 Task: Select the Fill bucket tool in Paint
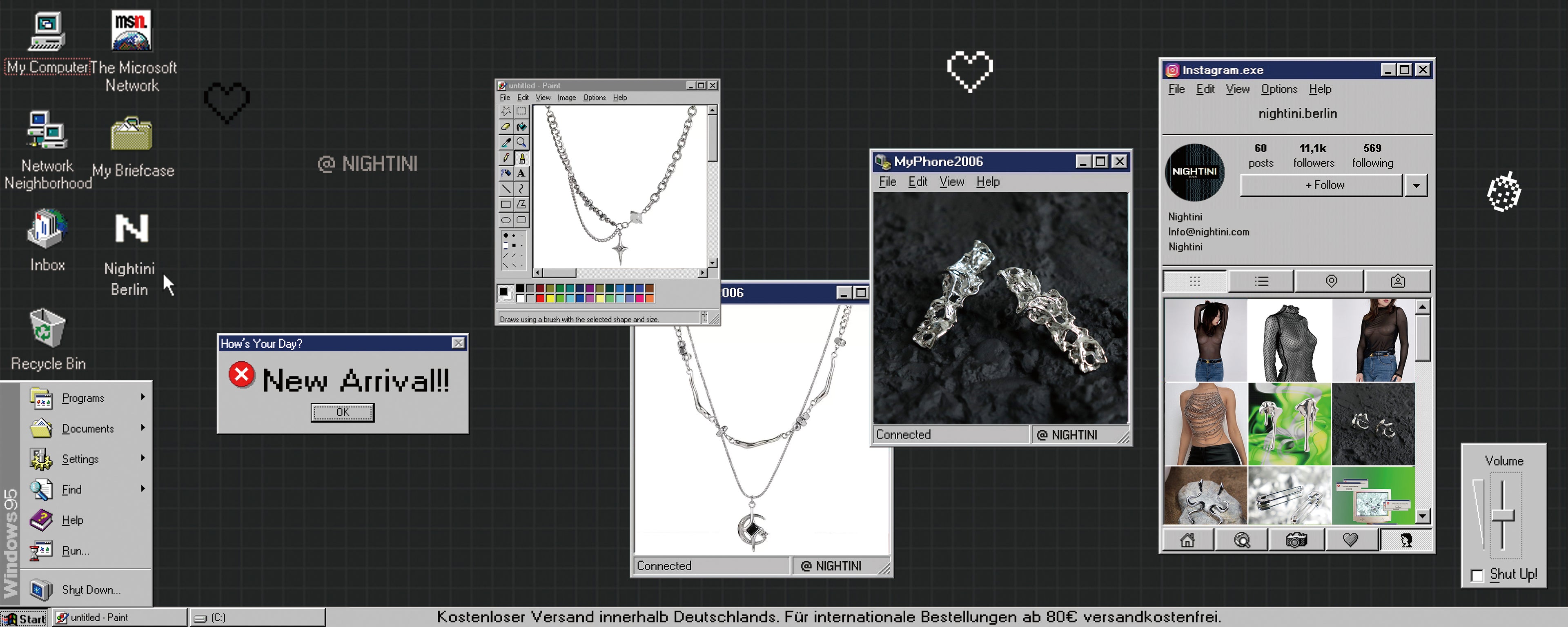pos(522,127)
